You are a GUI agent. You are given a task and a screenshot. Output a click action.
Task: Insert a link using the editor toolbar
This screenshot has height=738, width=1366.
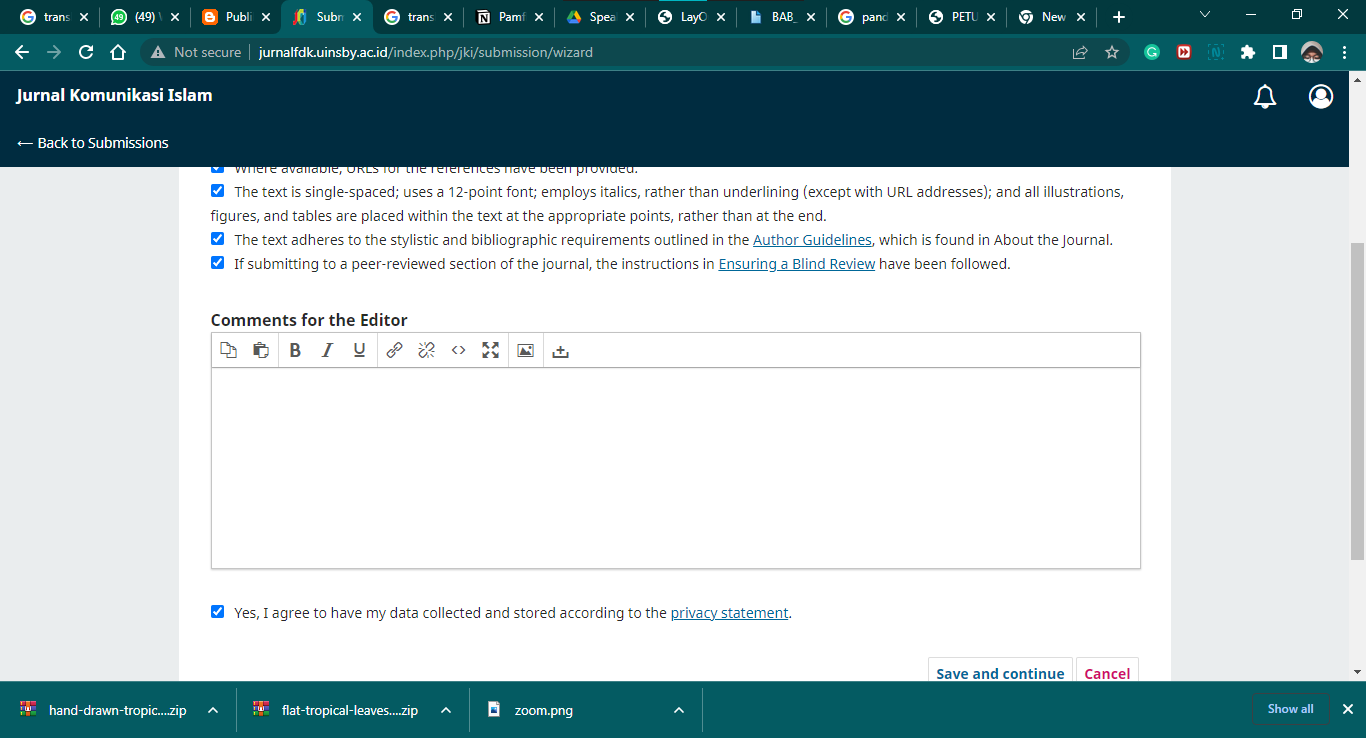[x=394, y=350]
